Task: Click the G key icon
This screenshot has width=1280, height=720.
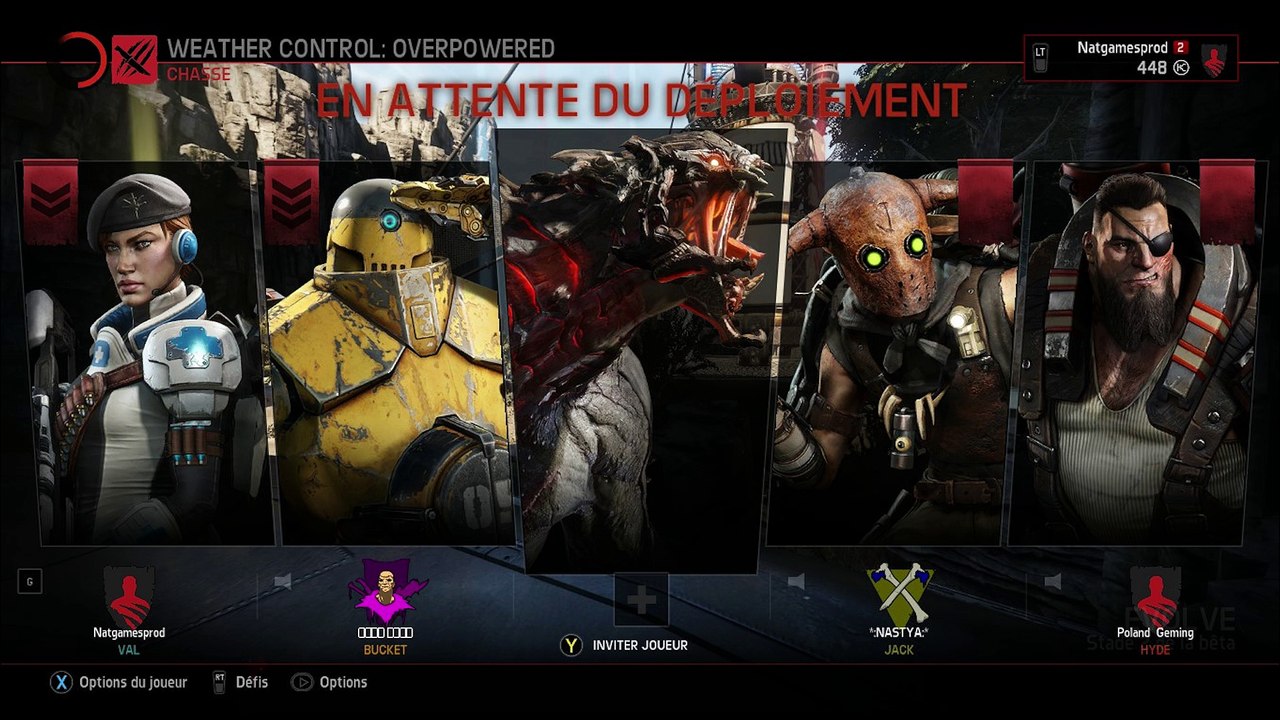Action: click(x=30, y=580)
